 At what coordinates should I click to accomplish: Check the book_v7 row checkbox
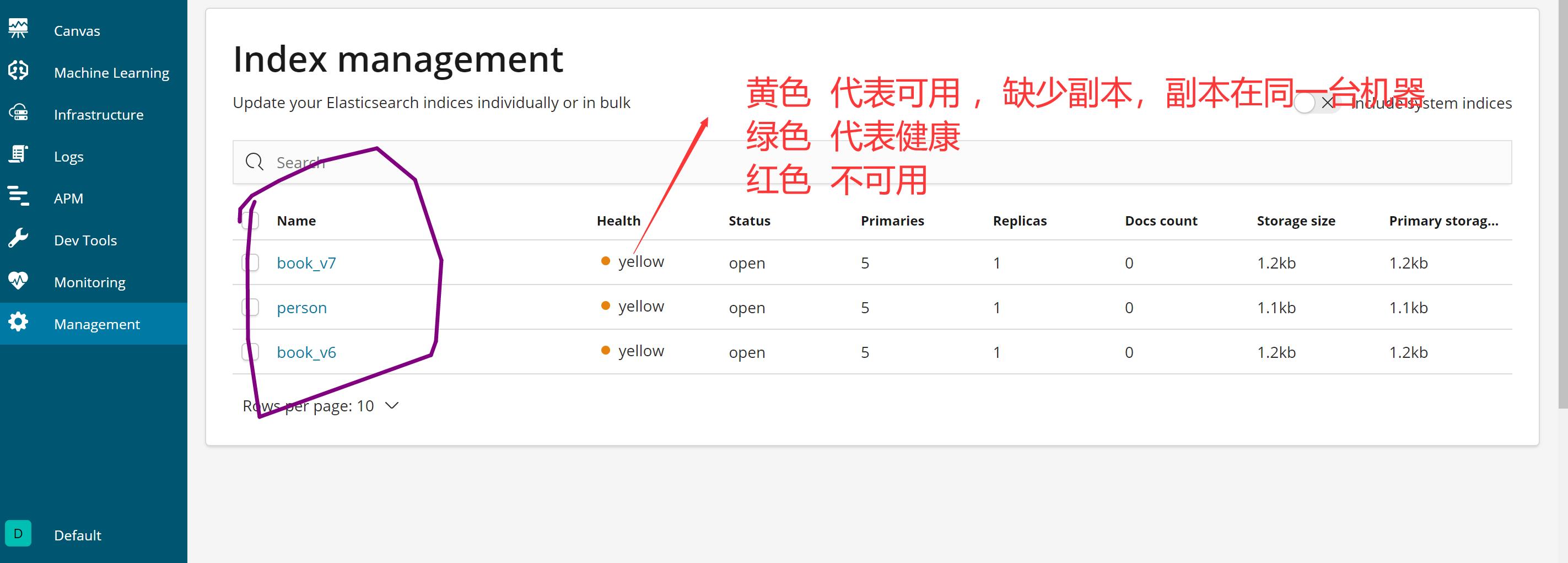[250, 262]
